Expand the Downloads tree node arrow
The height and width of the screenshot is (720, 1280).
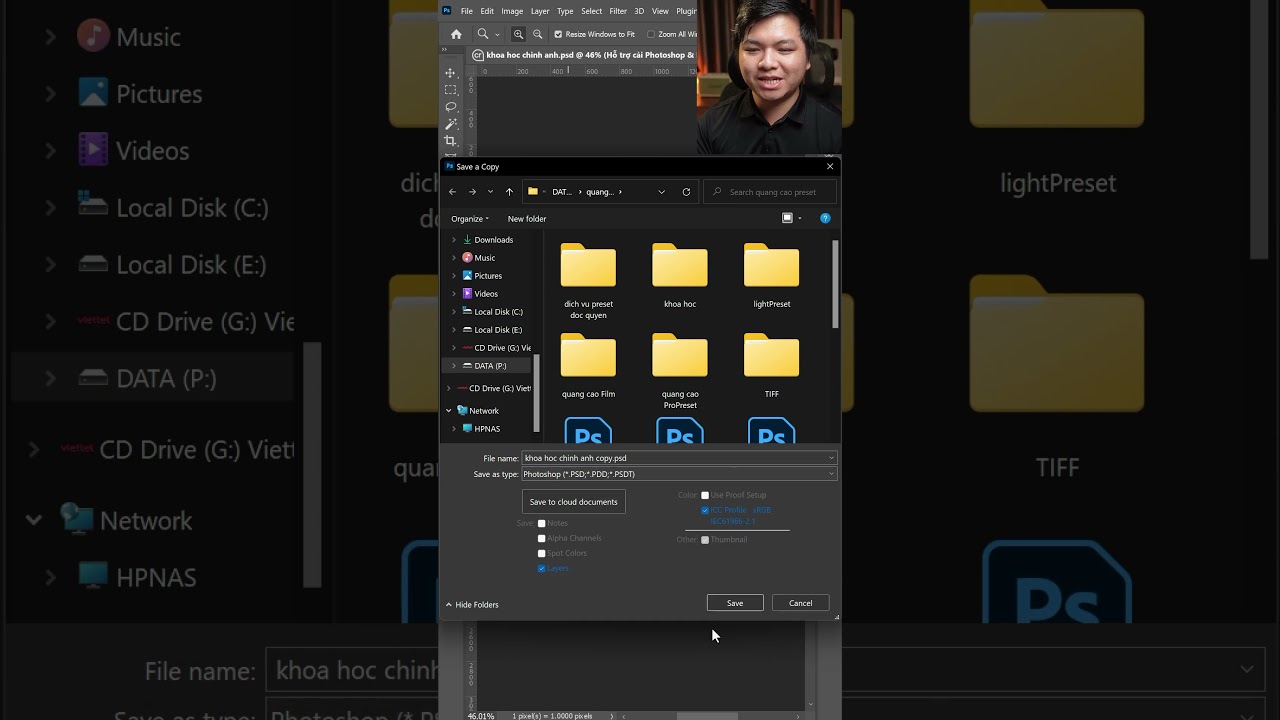coord(454,240)
